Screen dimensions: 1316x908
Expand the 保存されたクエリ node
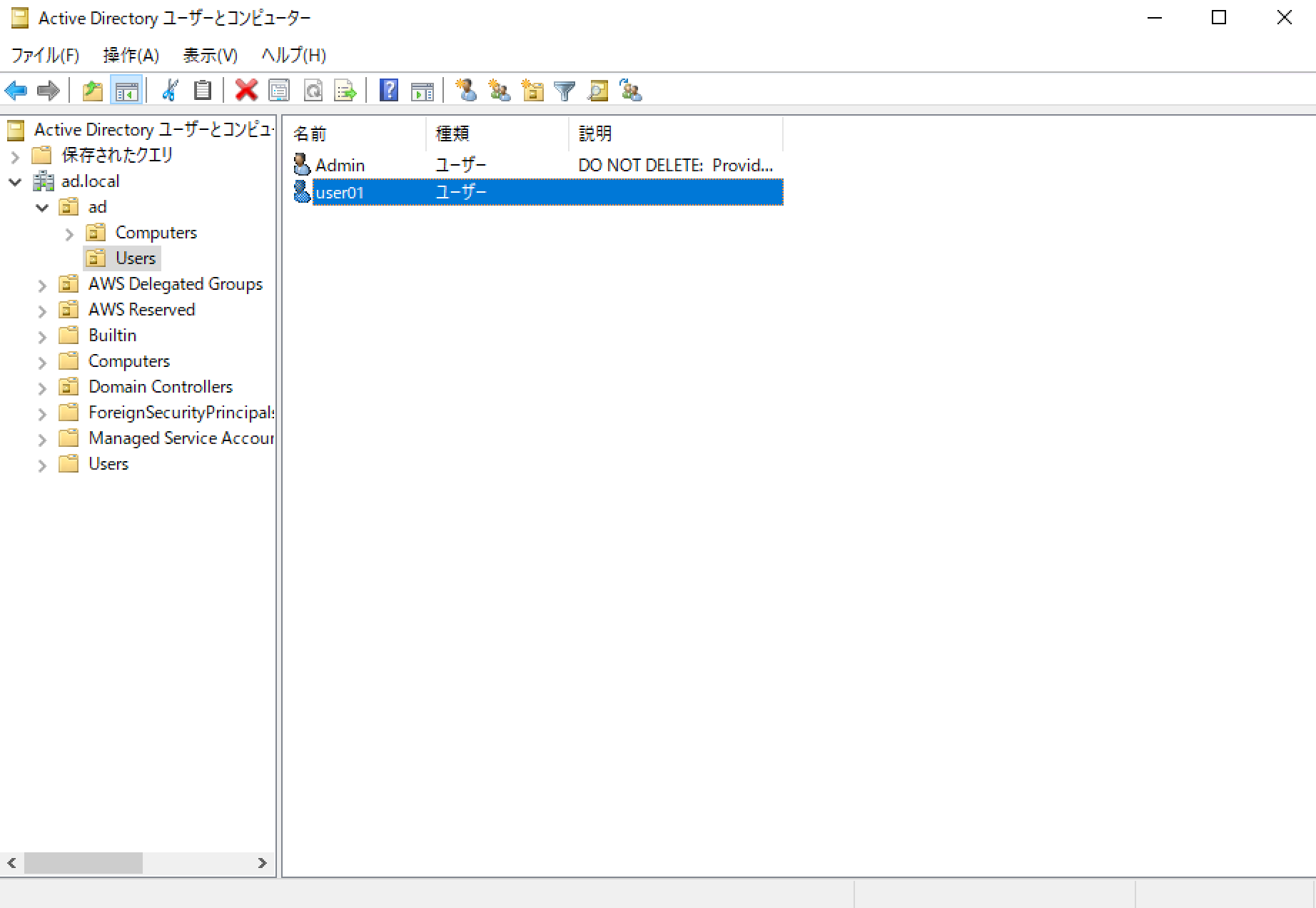[x=15, y=156]
